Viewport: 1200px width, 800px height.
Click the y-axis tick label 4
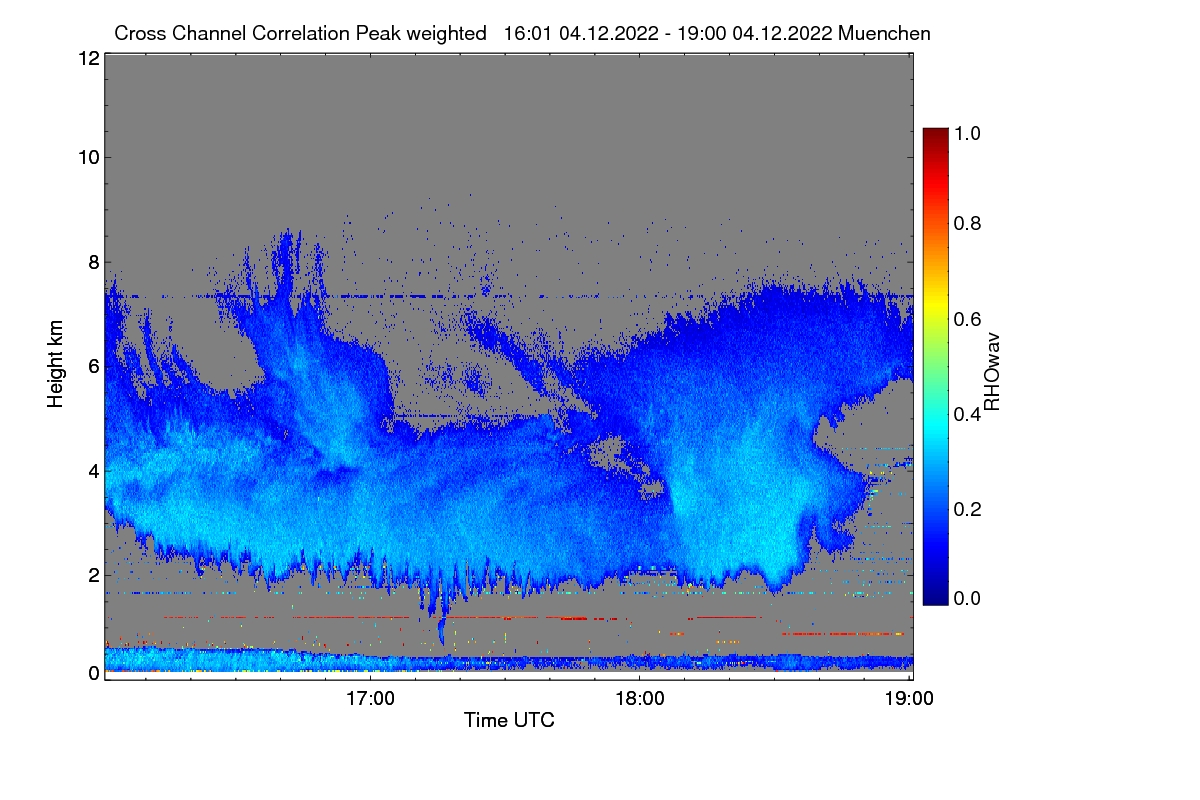click(92, 470)
